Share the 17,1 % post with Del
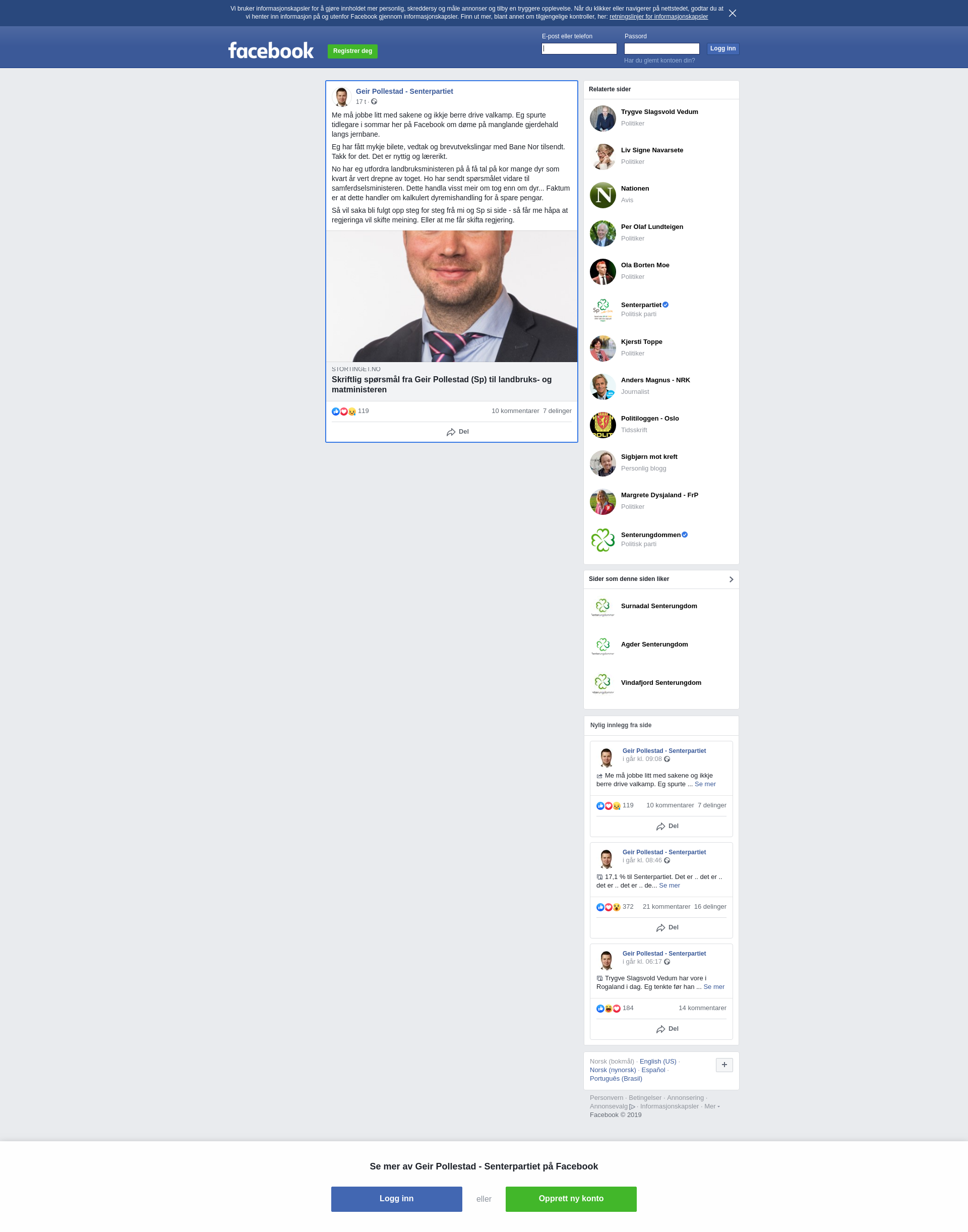 pyautogui.click(x=667, y=927)
